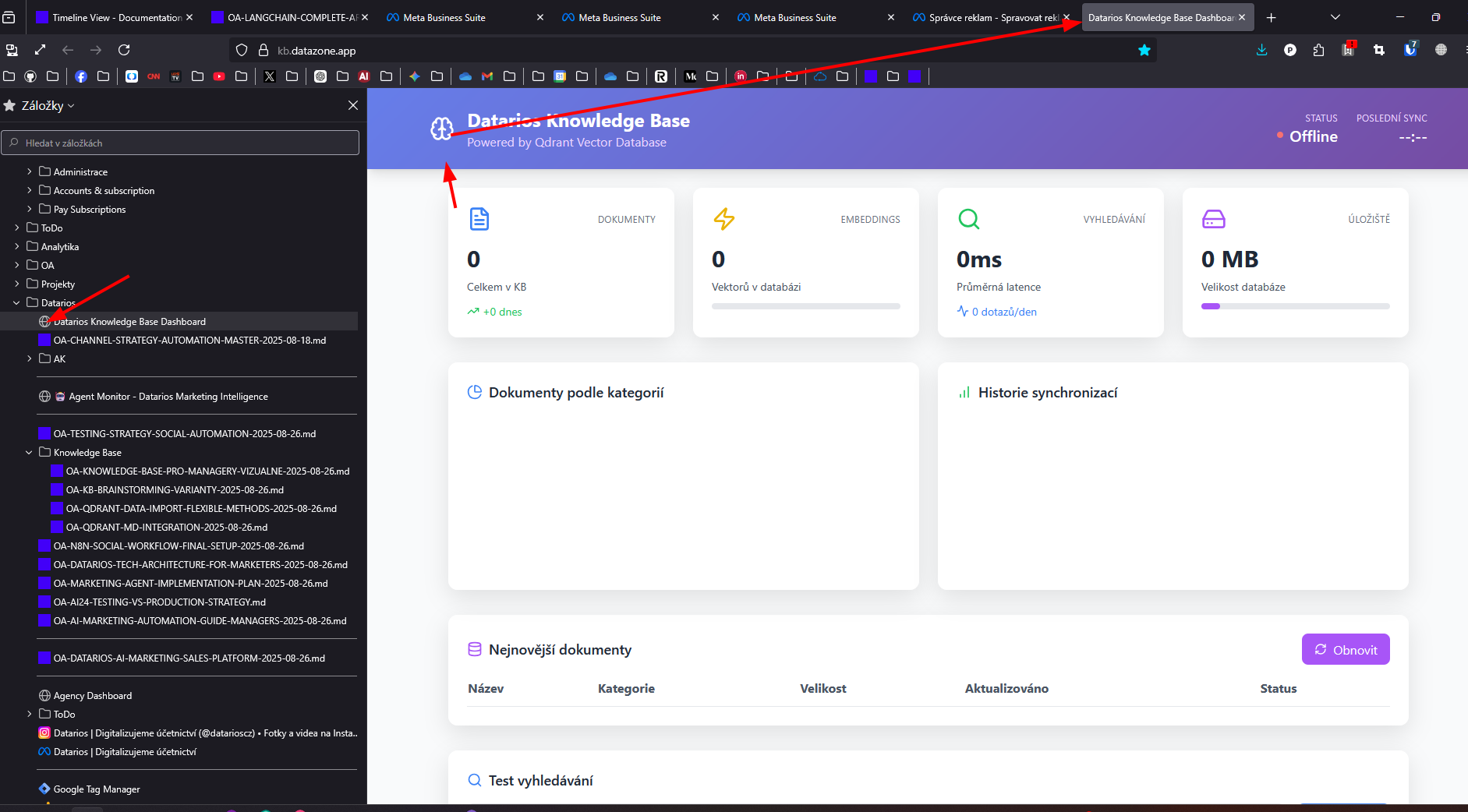
Task: Click the X (Twitter) bookmark icon
Action: click(x=270, y=76)
